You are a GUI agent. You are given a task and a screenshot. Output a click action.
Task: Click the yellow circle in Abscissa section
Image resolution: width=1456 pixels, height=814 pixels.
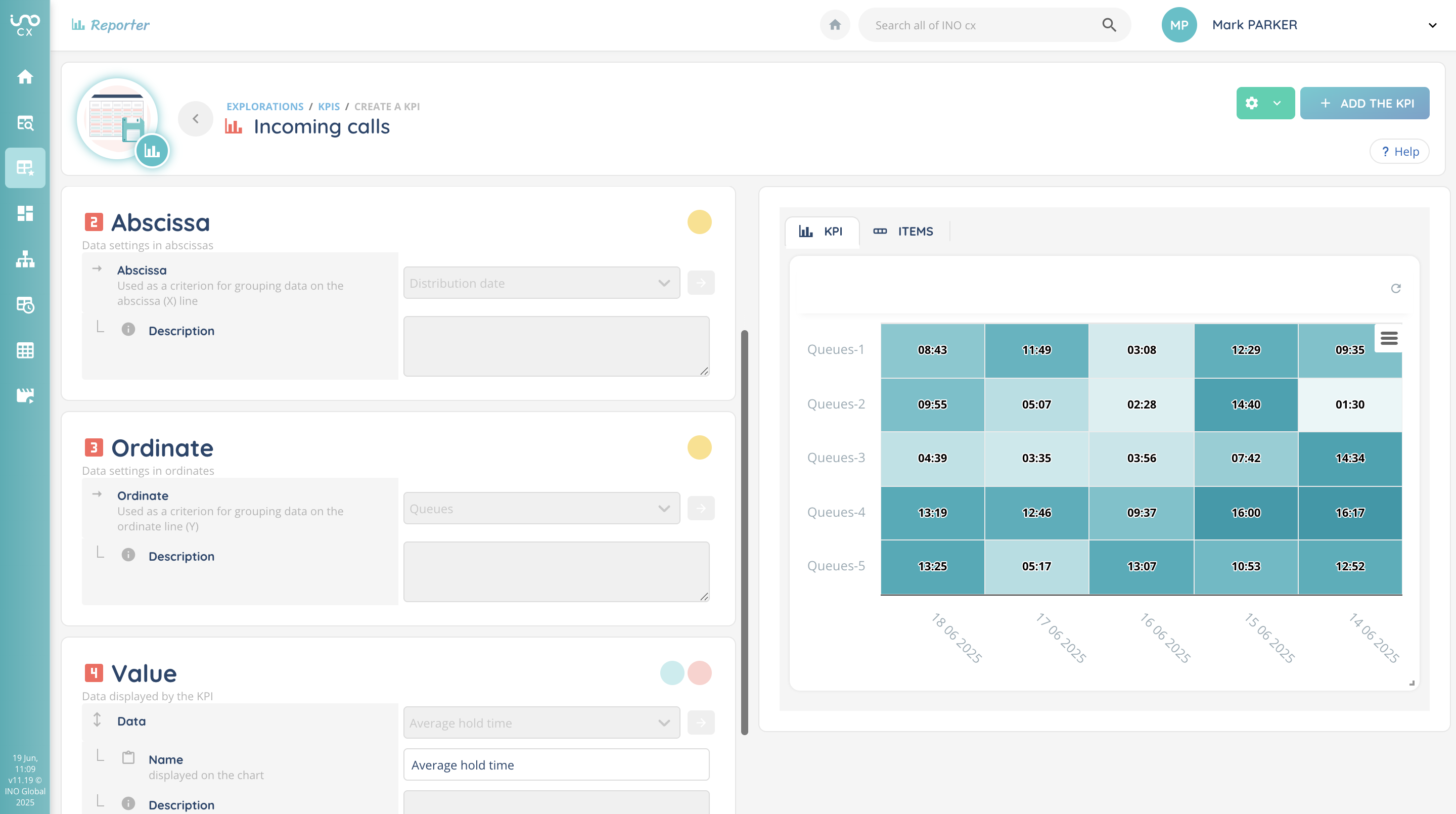point(699,222)
